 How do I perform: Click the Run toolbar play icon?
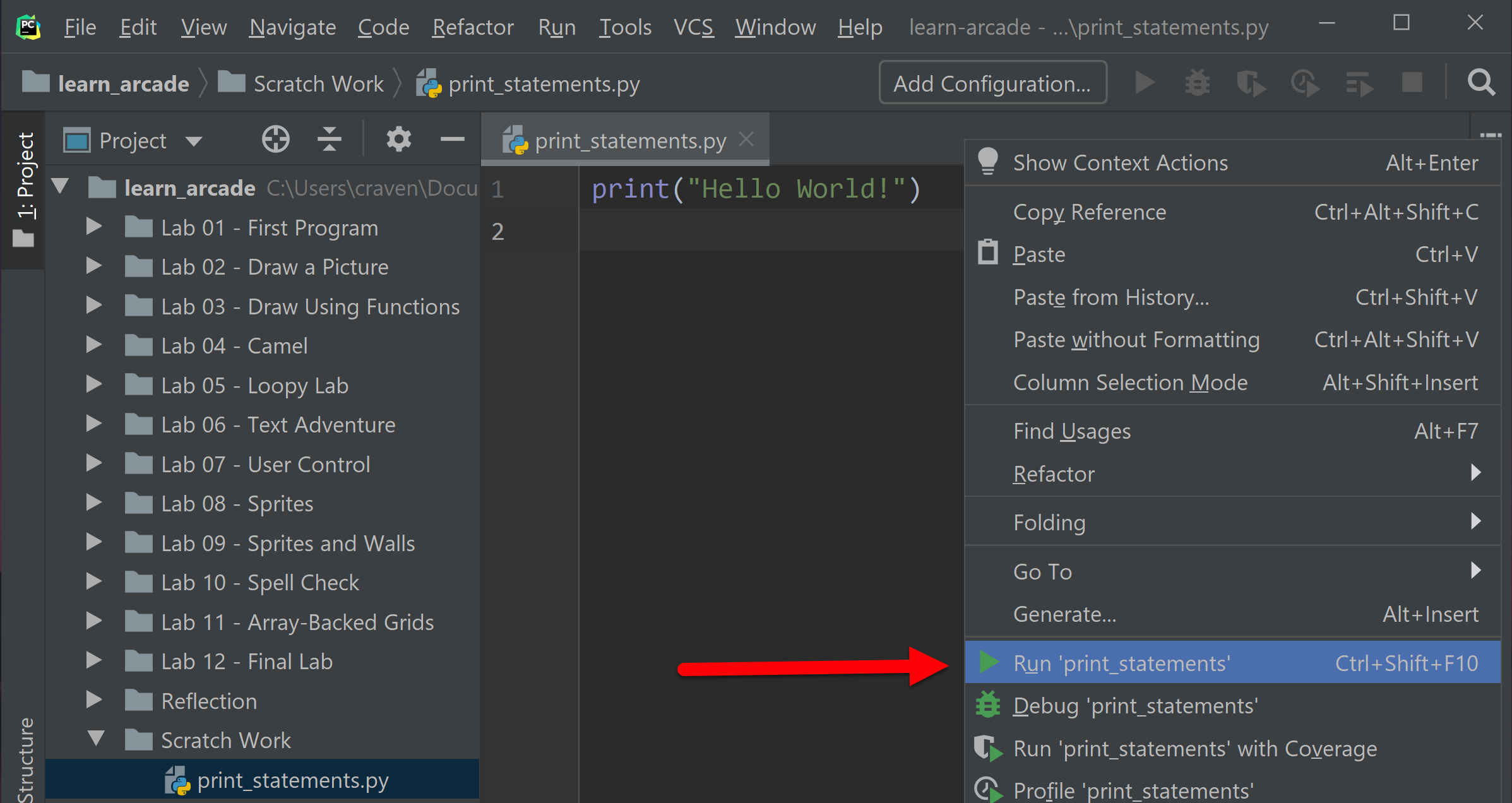pos(1145,83)
